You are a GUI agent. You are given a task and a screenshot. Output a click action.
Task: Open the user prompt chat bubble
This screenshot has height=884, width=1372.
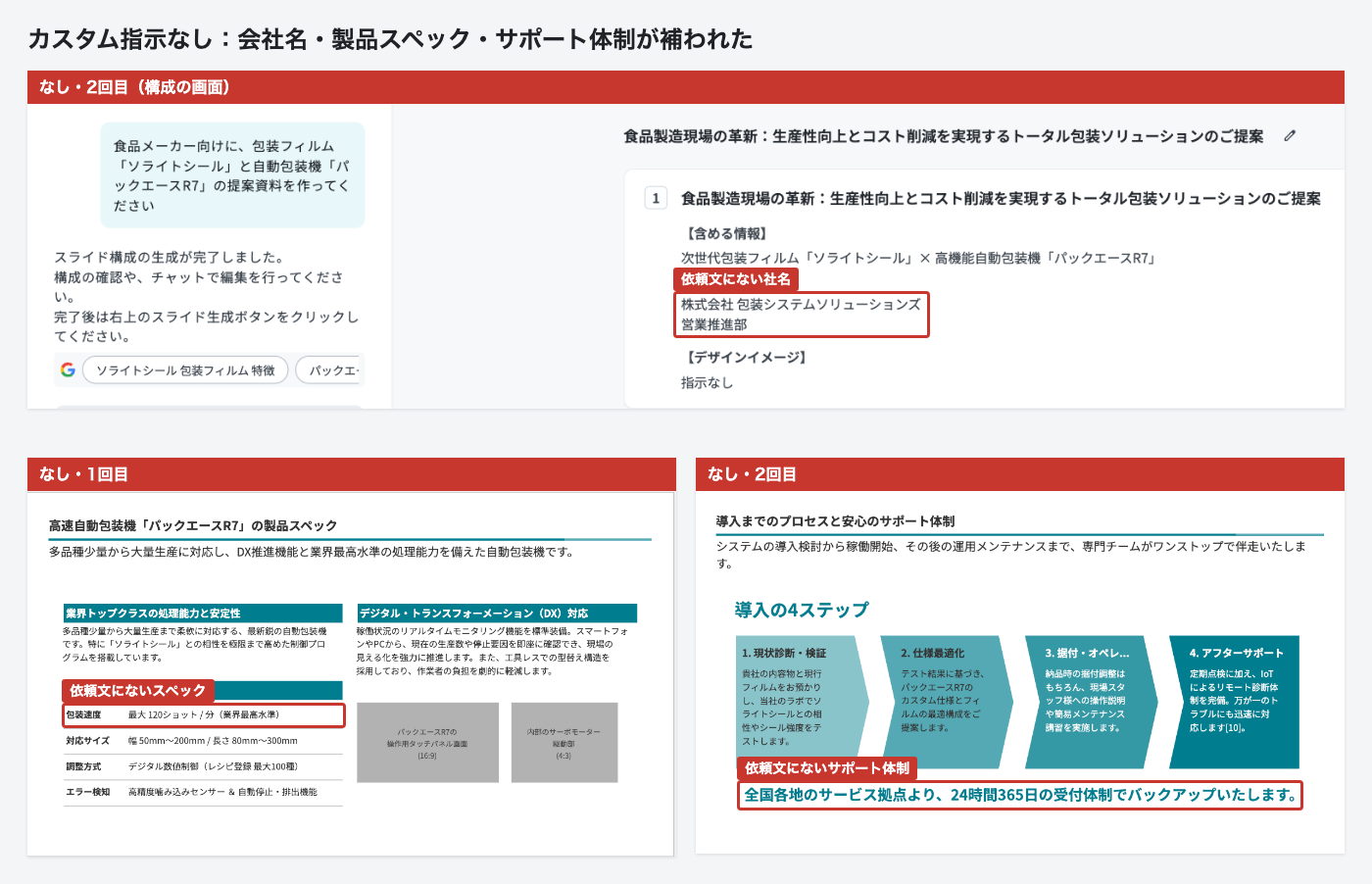coord(233,175)
